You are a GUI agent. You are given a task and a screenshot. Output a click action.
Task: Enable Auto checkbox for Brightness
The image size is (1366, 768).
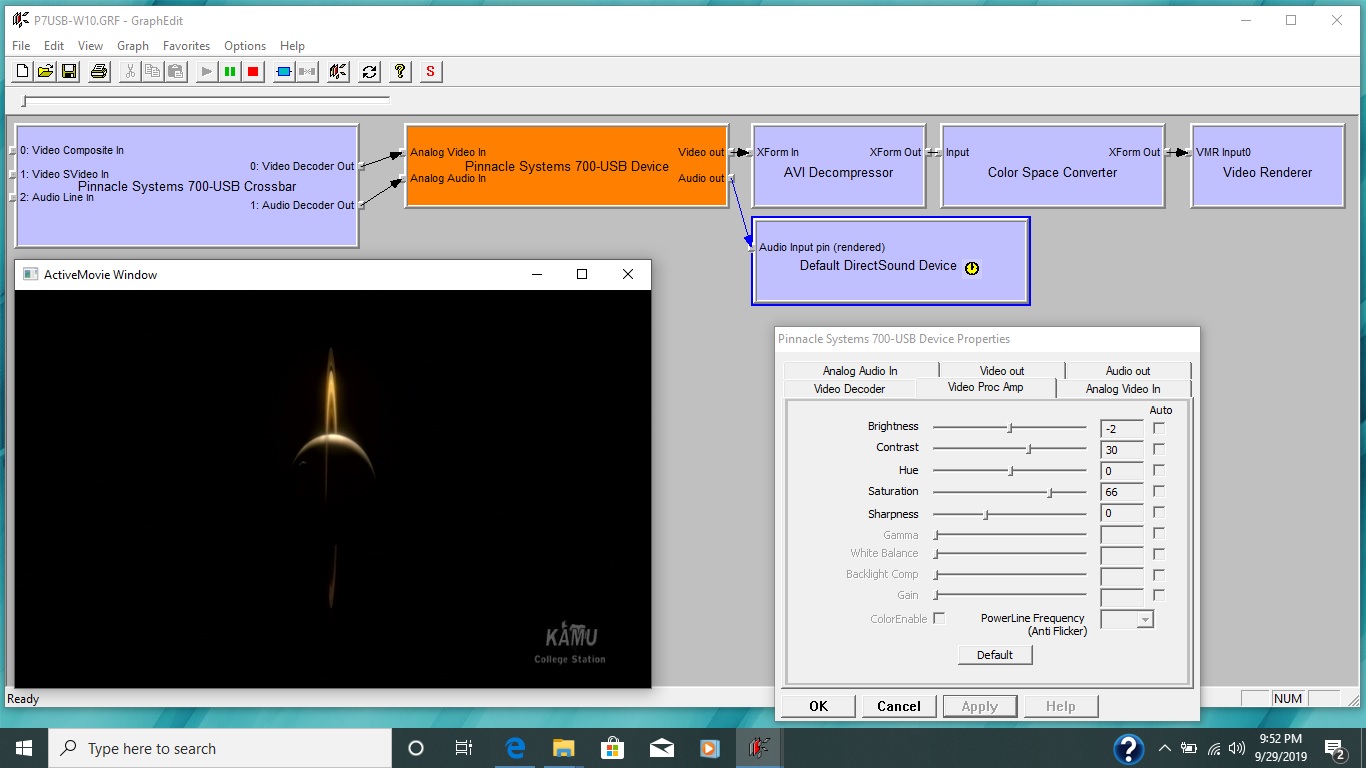[1159, 427]
